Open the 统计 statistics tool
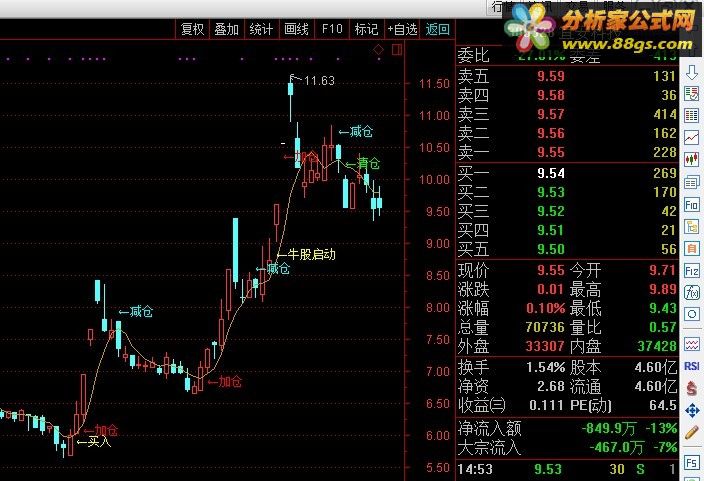This screenshot has width=704, height=481. (x=261, y=30)
